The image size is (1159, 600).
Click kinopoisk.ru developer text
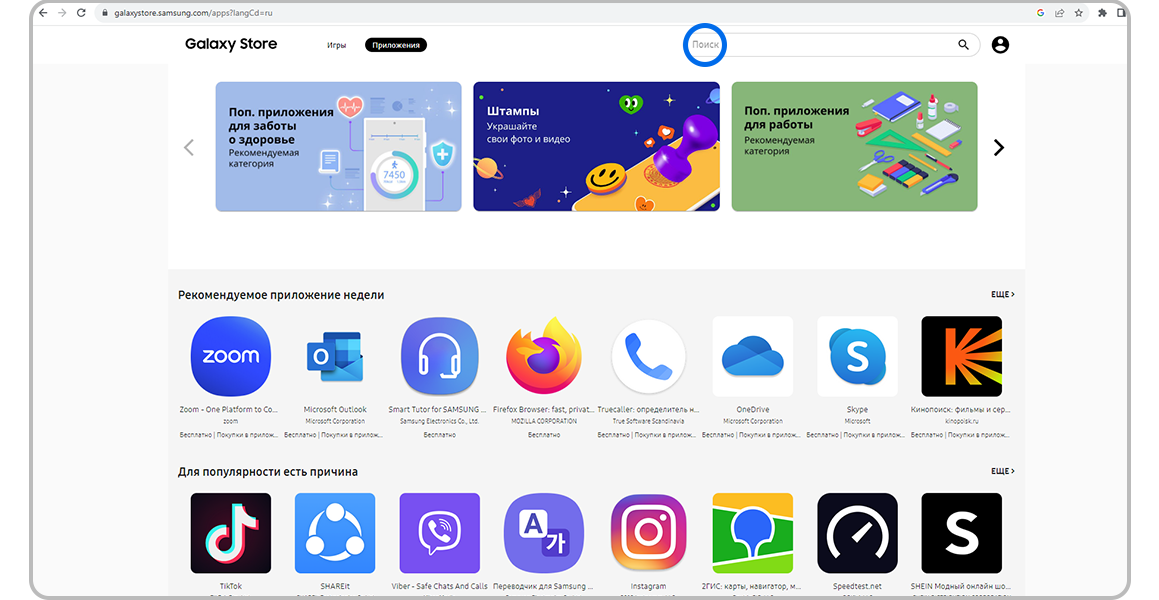(x=961, y=421)
